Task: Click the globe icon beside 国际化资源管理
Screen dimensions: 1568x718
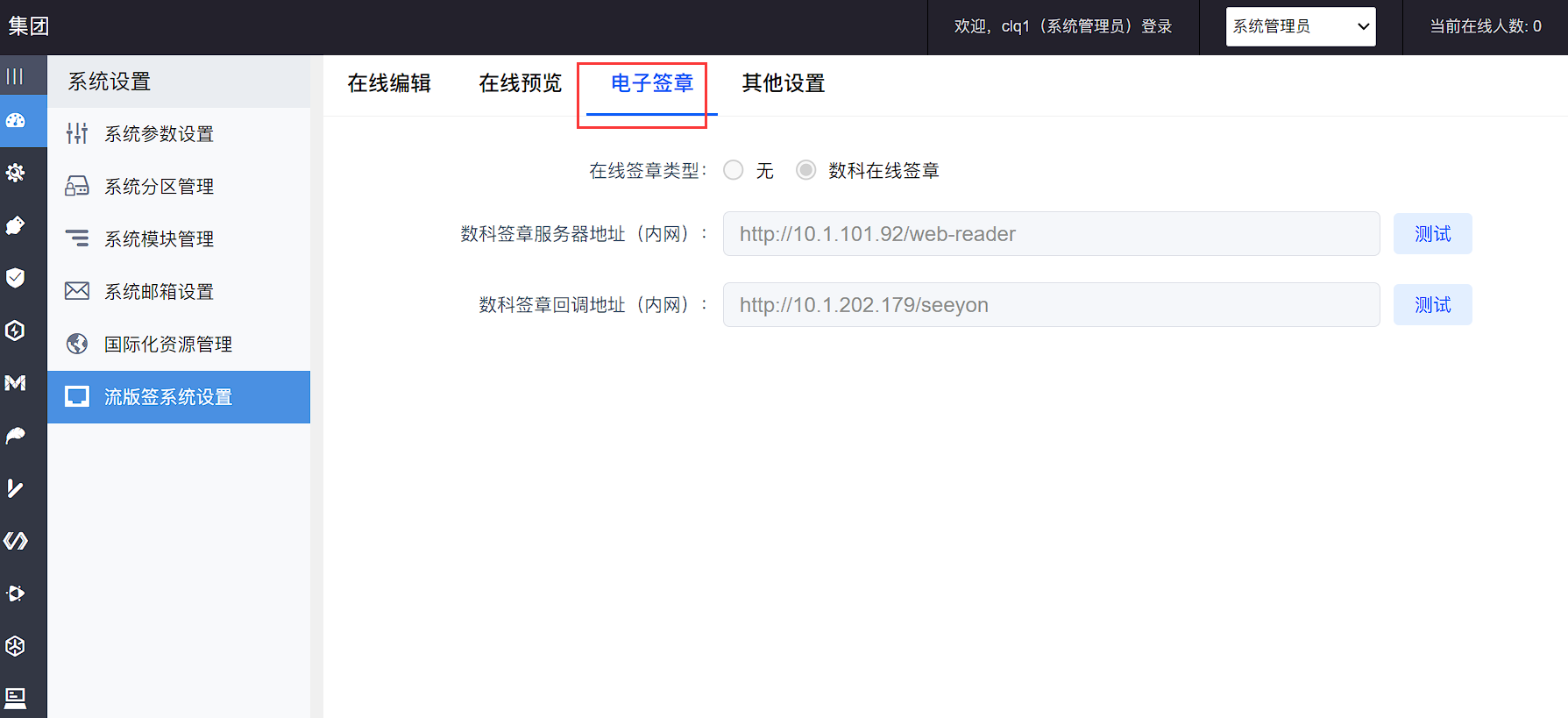Action: point(77,344)
